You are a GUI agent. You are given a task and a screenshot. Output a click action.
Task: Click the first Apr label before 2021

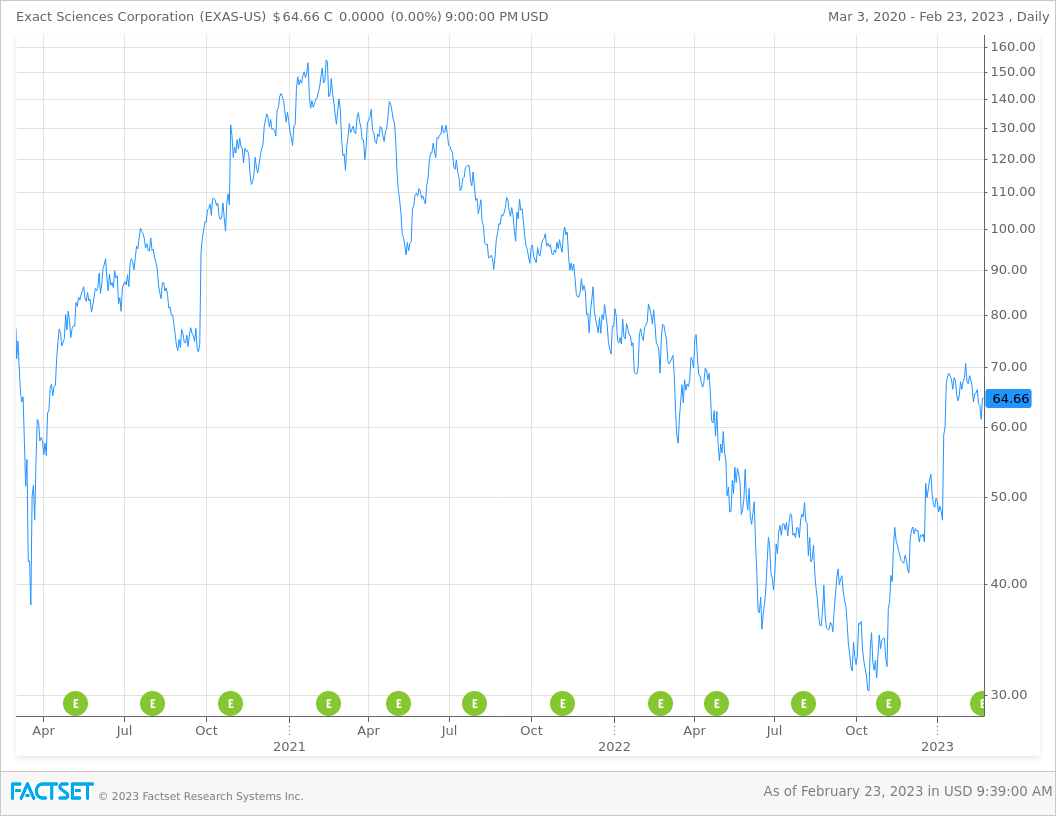[x=43, y=730]
